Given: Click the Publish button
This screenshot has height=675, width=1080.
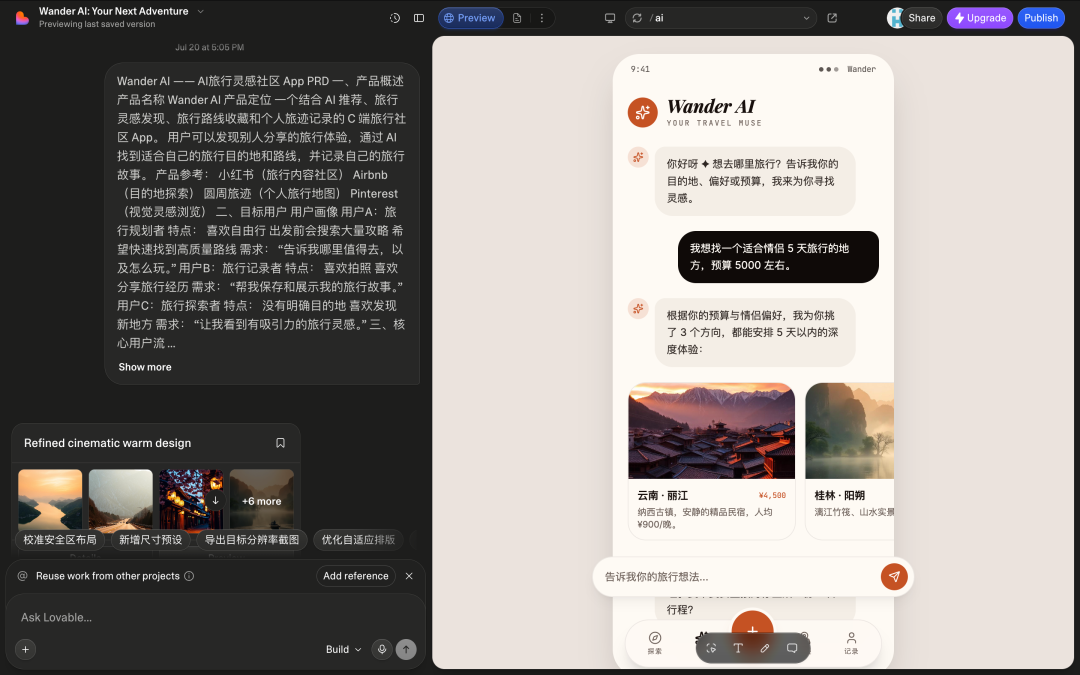Looking at the screenshot, I should [1041, 18].
